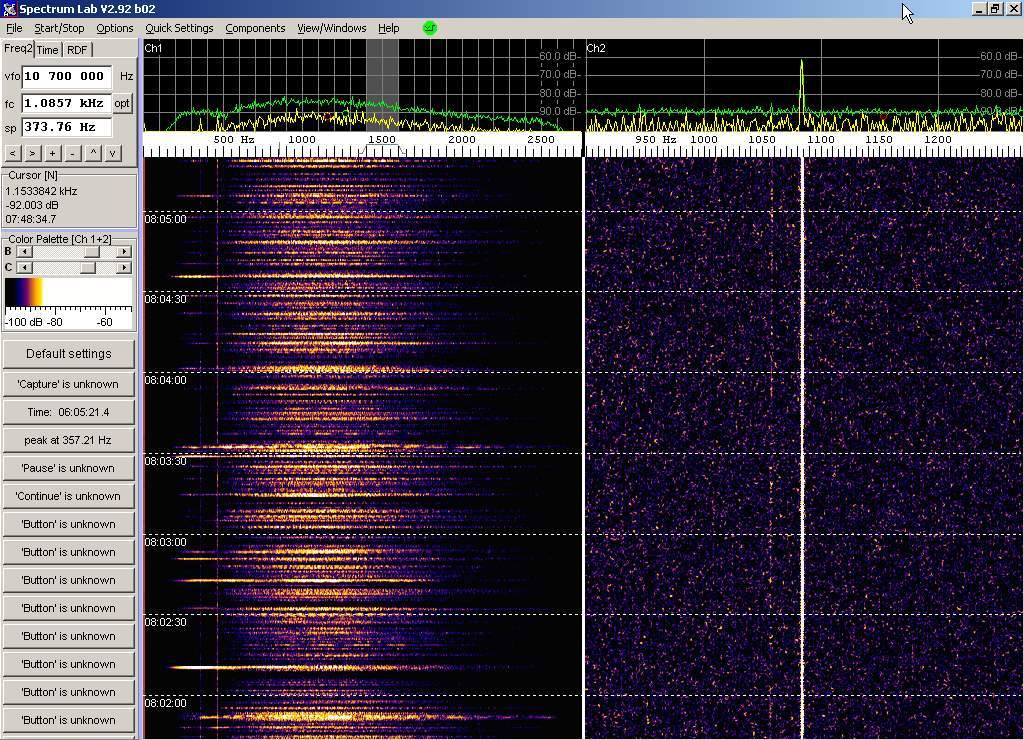Open the Quick Settings menu
Image resolution: width=1024 pixels, height=740 pixels.
[179, 28]
